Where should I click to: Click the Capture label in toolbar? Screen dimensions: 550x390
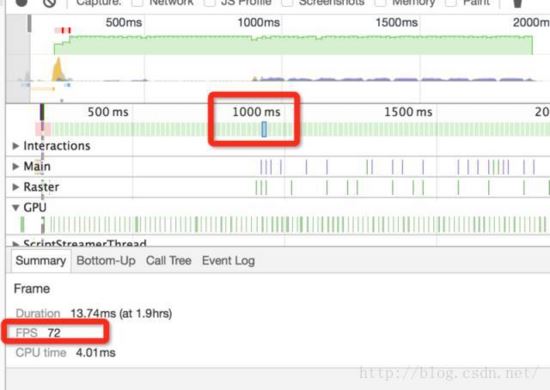[x=99, y=2]
